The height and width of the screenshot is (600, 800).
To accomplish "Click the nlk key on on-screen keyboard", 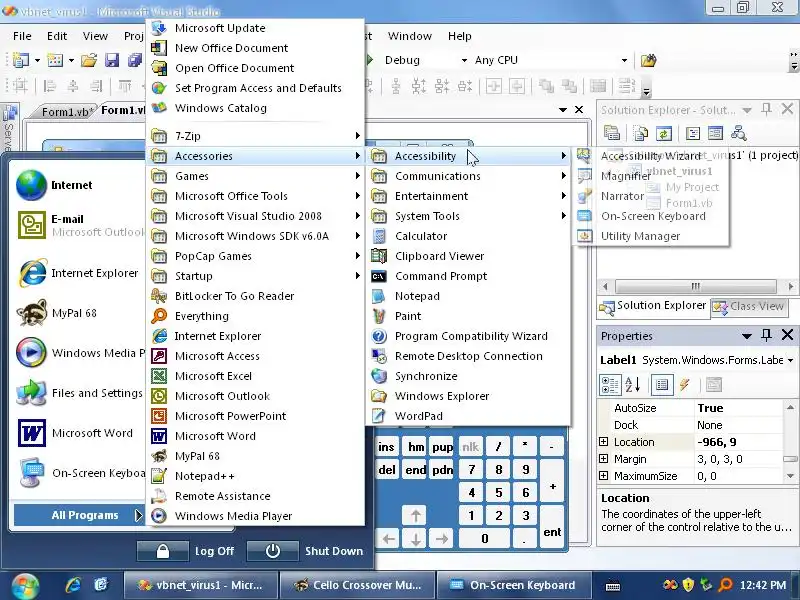I will click(471, 447).
